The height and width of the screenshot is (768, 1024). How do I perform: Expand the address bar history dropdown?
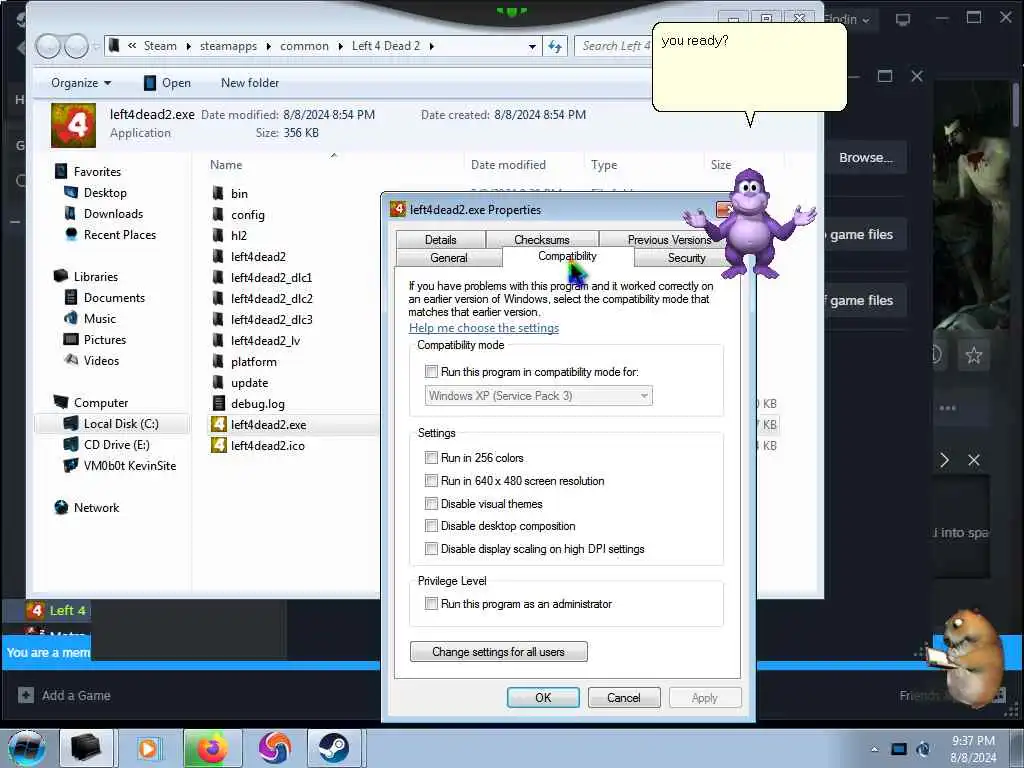(532, 46)
